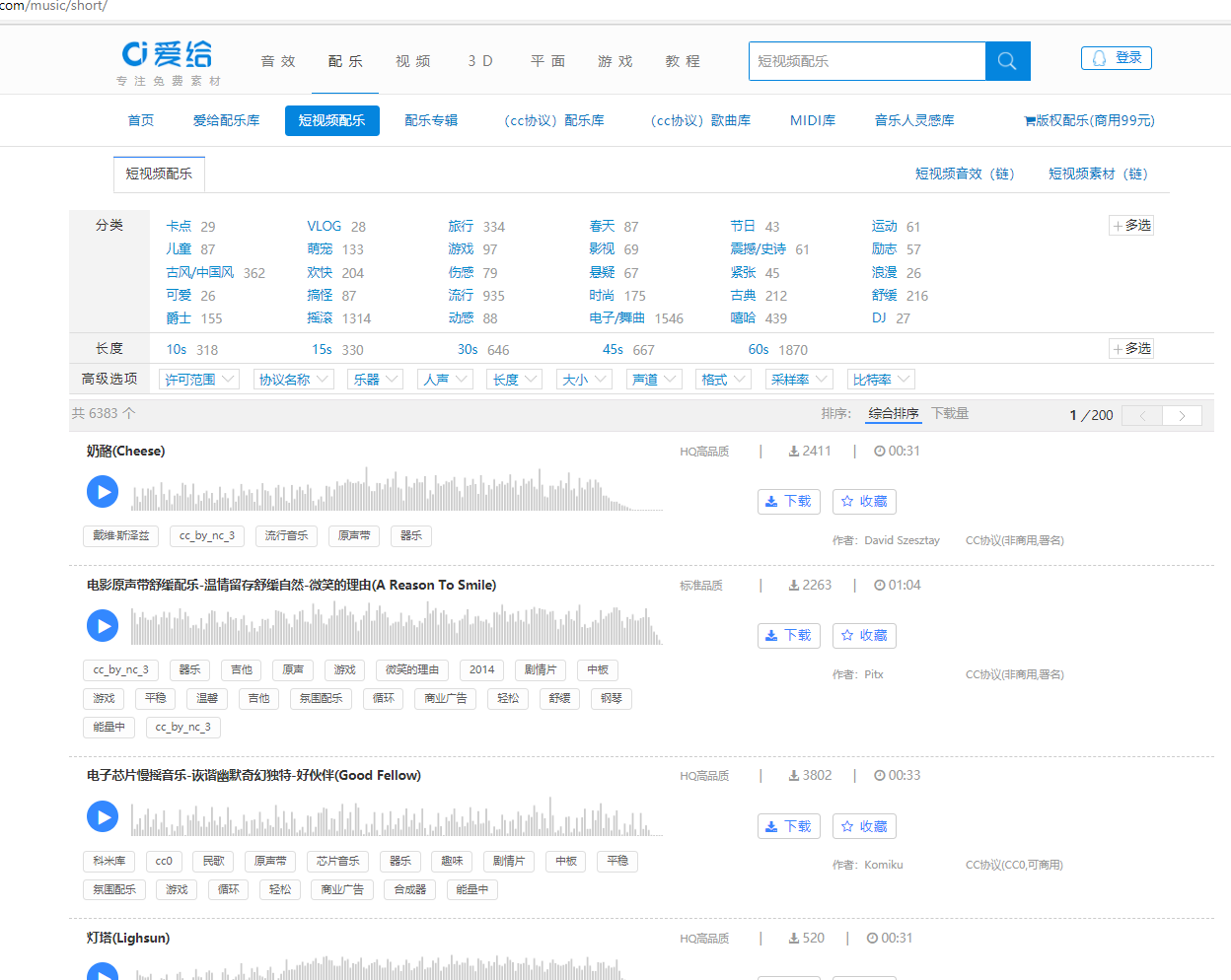The width and height of the screenshot is (1231, 980).
Task: Go to next results page arrow
Action: click(1182, 416)
